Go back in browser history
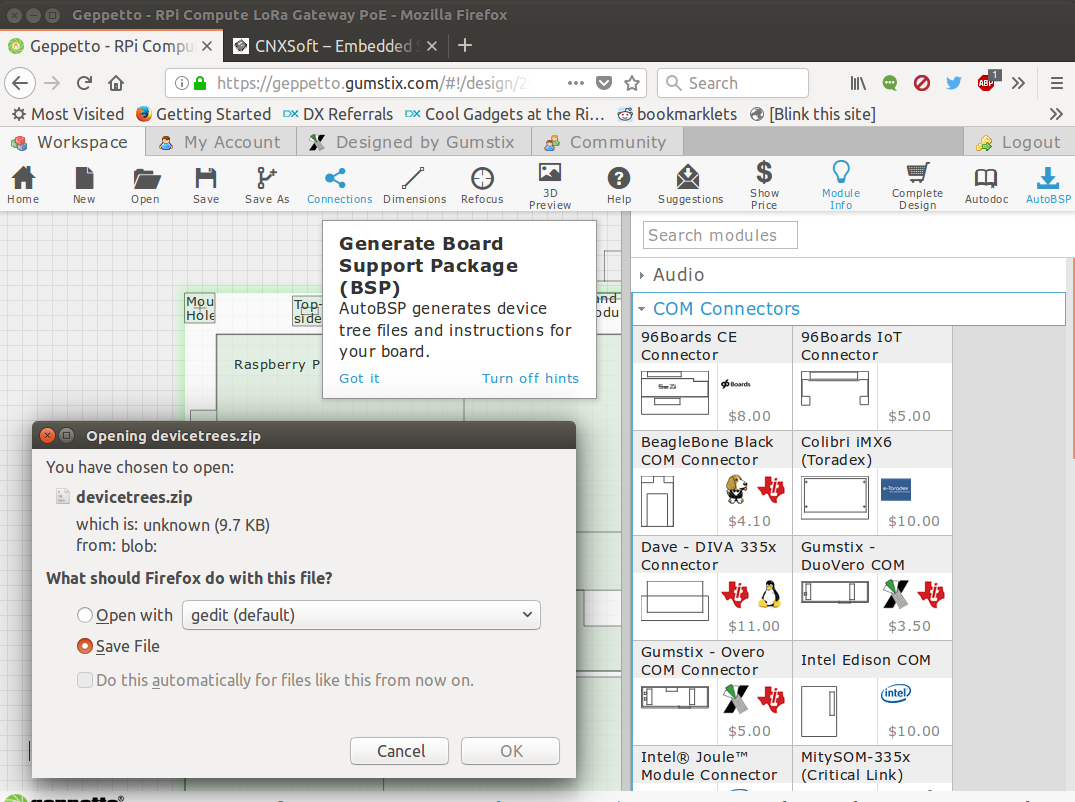Viewport: 1075px width, 802px height. 21,83
